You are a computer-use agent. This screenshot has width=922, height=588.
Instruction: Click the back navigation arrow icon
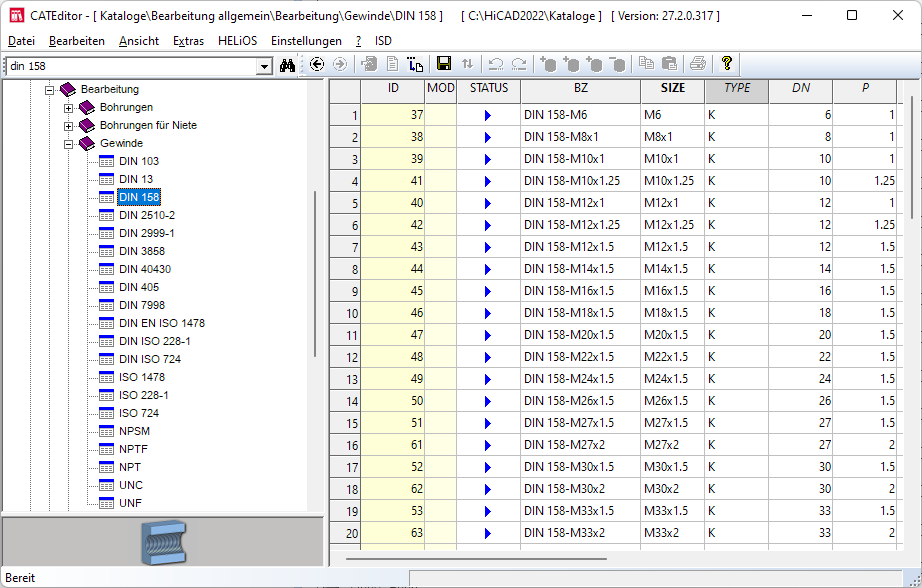click(x=317, y=64)
